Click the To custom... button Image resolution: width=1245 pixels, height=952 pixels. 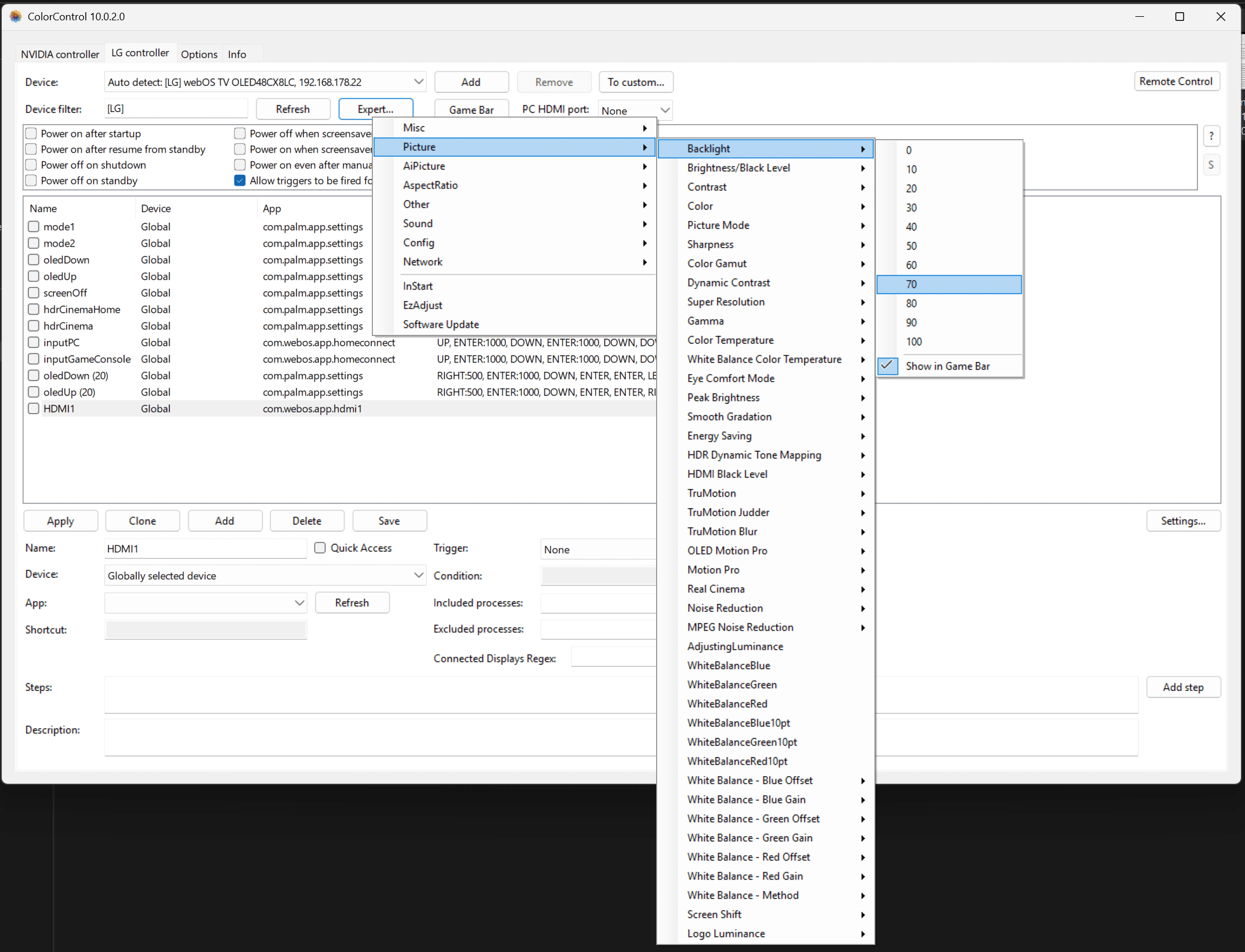[636, 82]
